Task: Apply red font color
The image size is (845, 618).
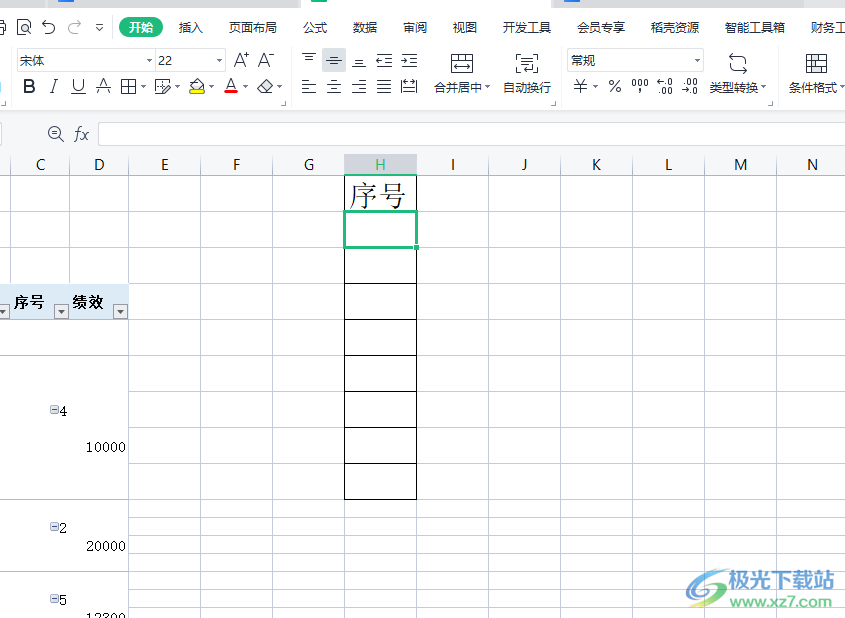Action: pos(231,86)
